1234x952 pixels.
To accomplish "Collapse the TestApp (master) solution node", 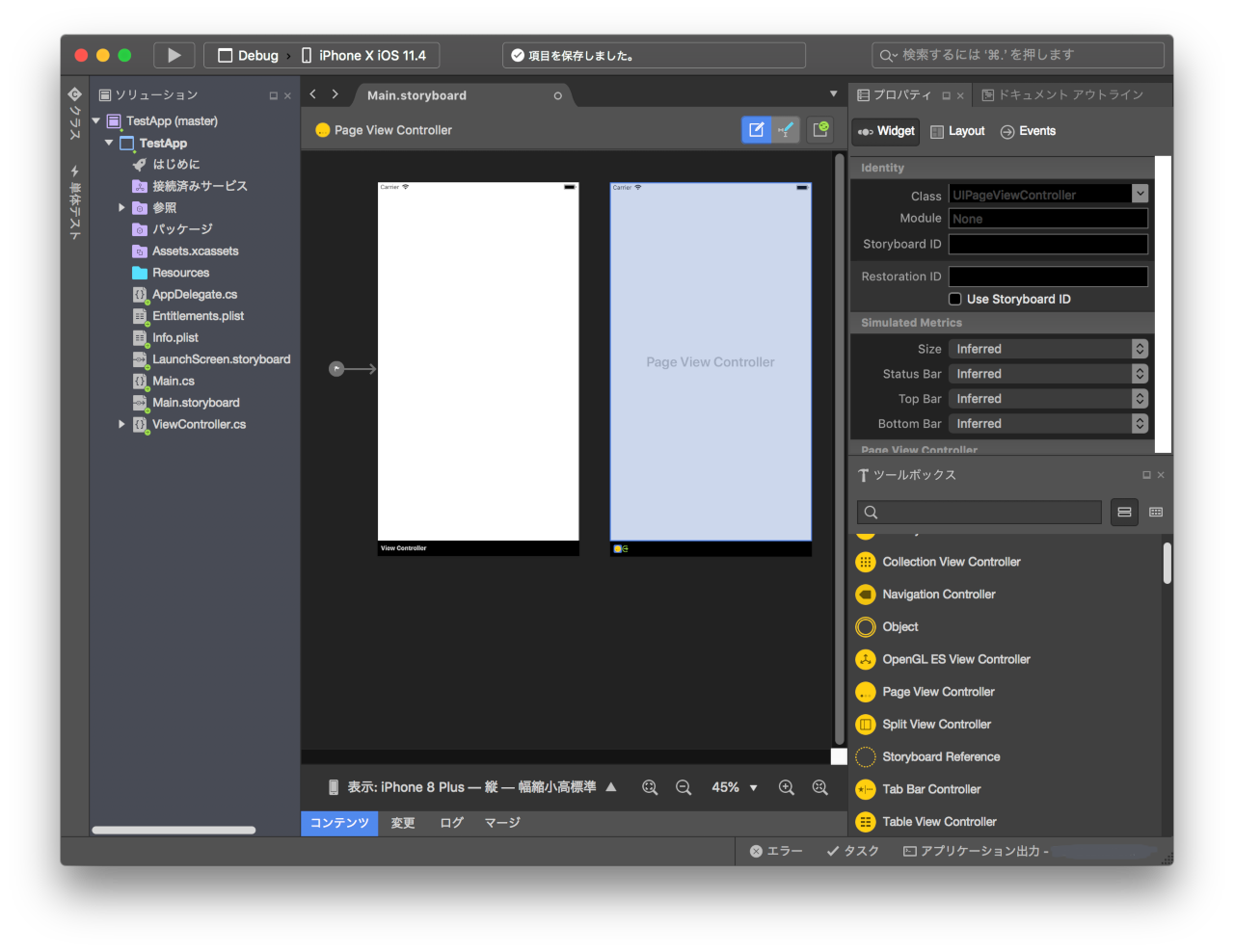I will tap(96, 121).
